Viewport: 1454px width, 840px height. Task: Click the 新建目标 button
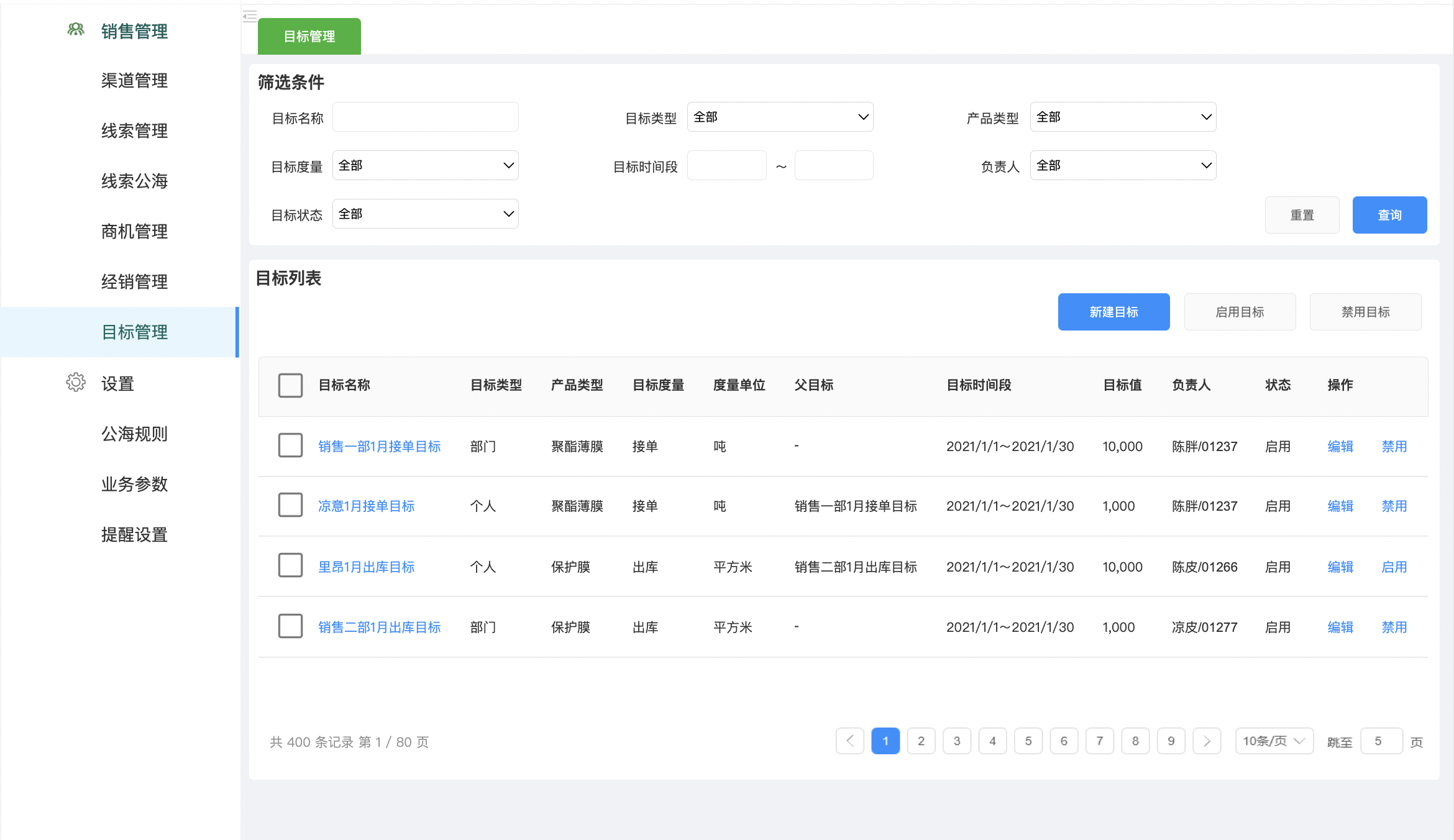1113,312
